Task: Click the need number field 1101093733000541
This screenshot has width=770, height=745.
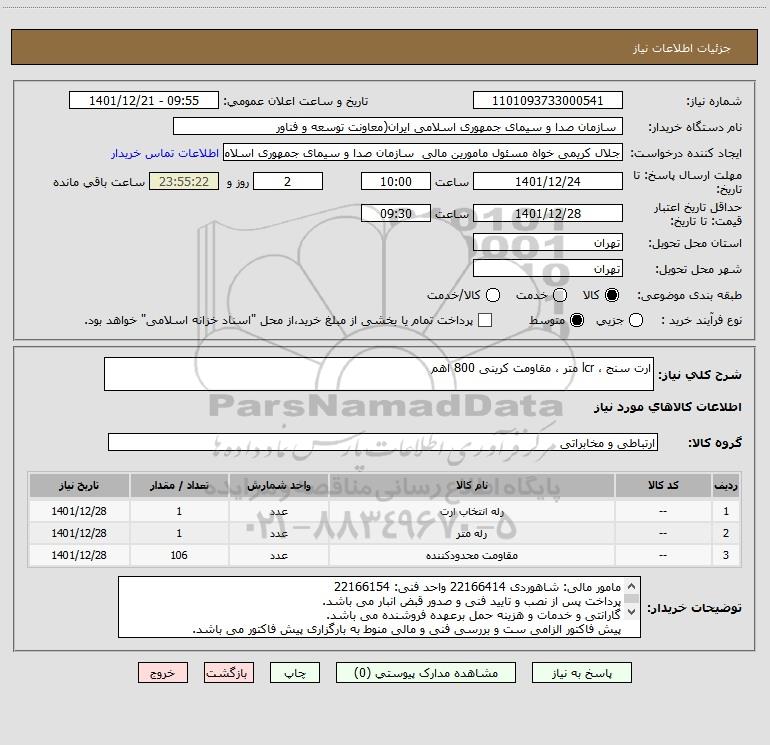Action: [x=548, y=101]
